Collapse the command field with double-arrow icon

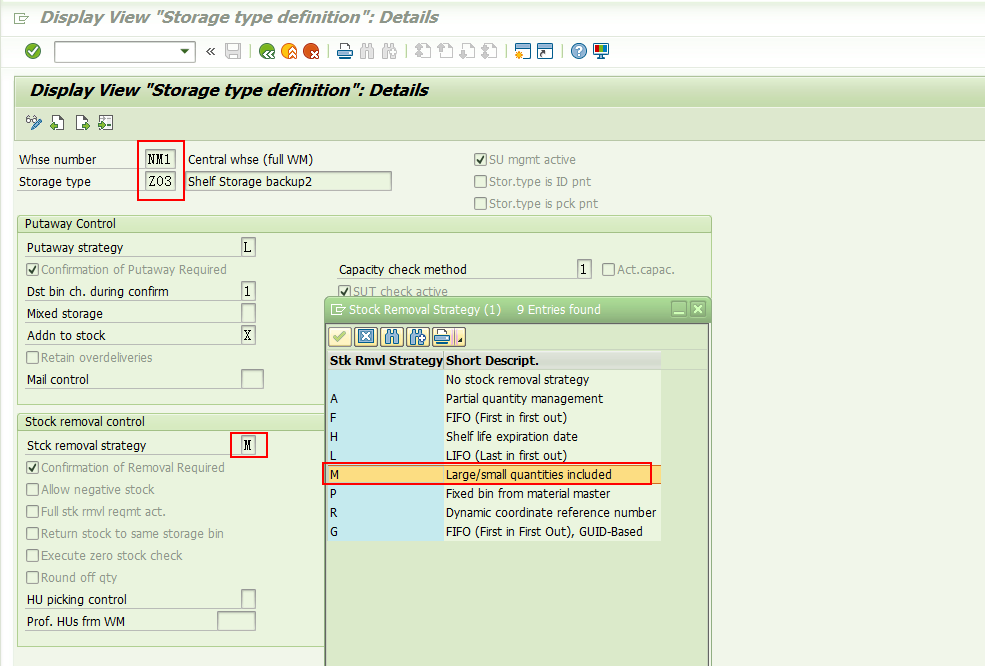(x=210, y=52)
